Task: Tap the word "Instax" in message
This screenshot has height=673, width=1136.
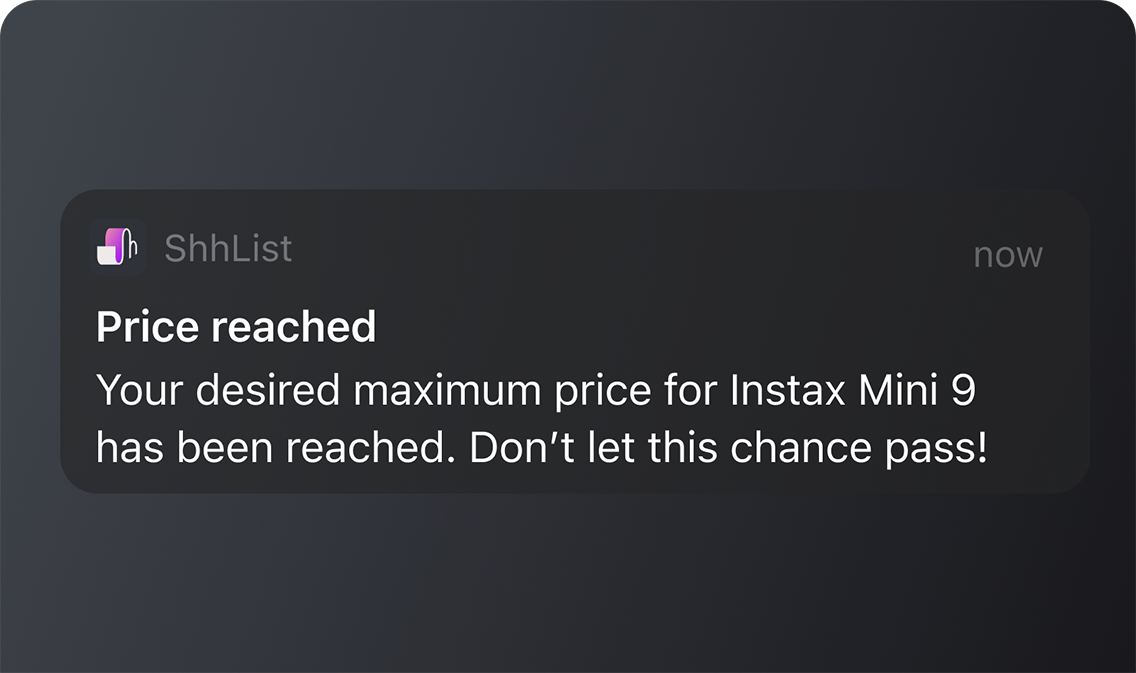Action: click(x=788, y=390)
